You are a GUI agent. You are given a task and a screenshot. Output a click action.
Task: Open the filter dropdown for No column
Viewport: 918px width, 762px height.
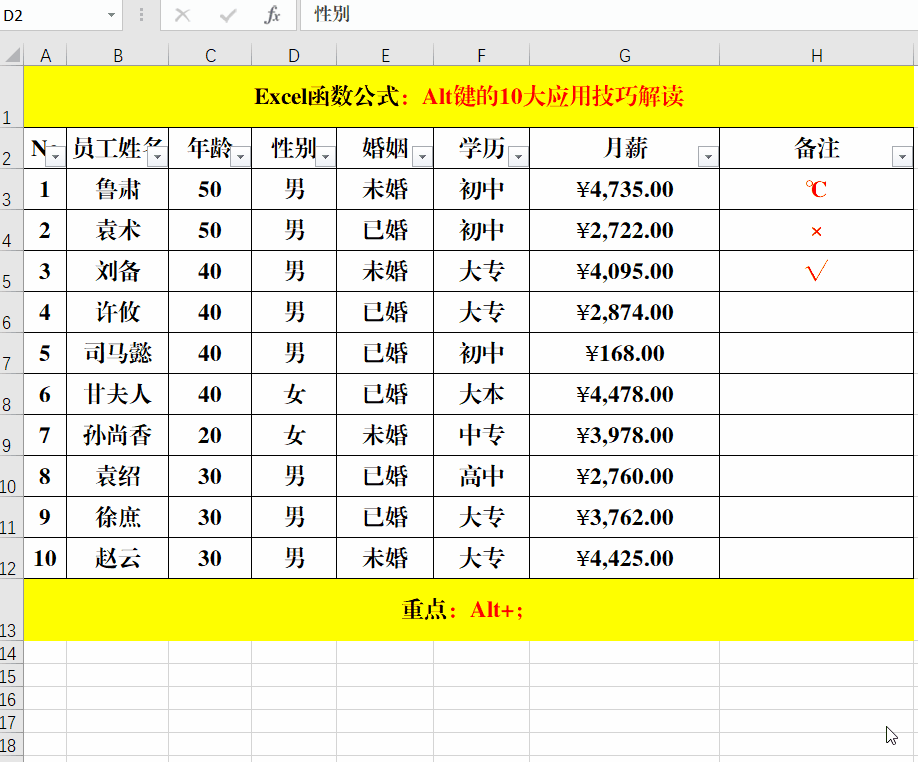tap(56, 156)
